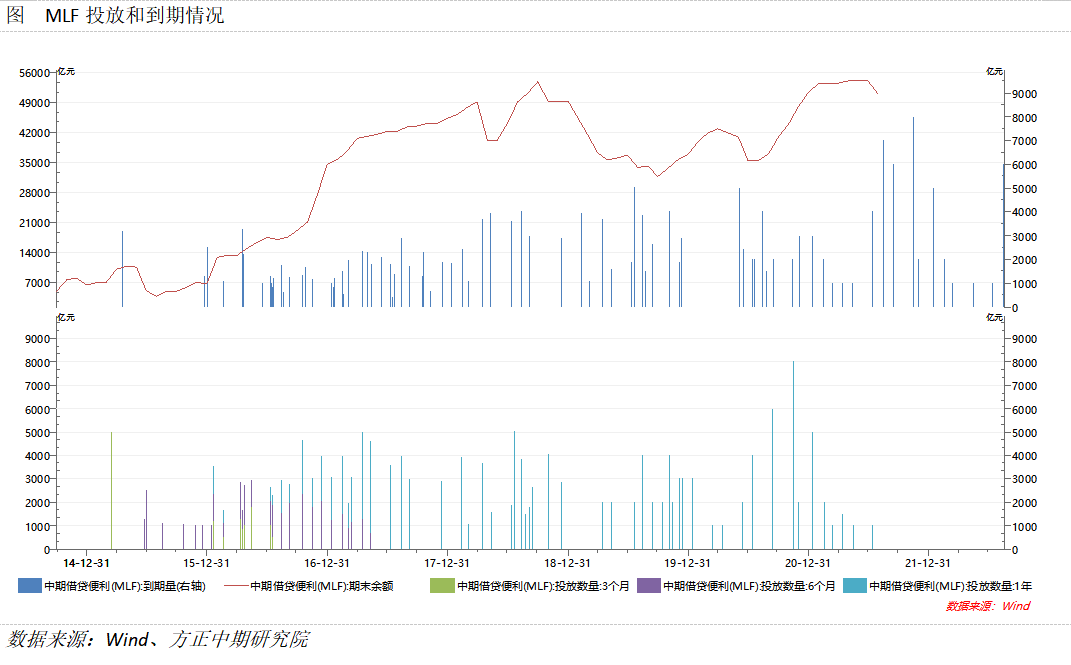This screenshot has height=665, width=1071.
Task: Click x-axis date label 18-12-31
Action: (567, 563)
